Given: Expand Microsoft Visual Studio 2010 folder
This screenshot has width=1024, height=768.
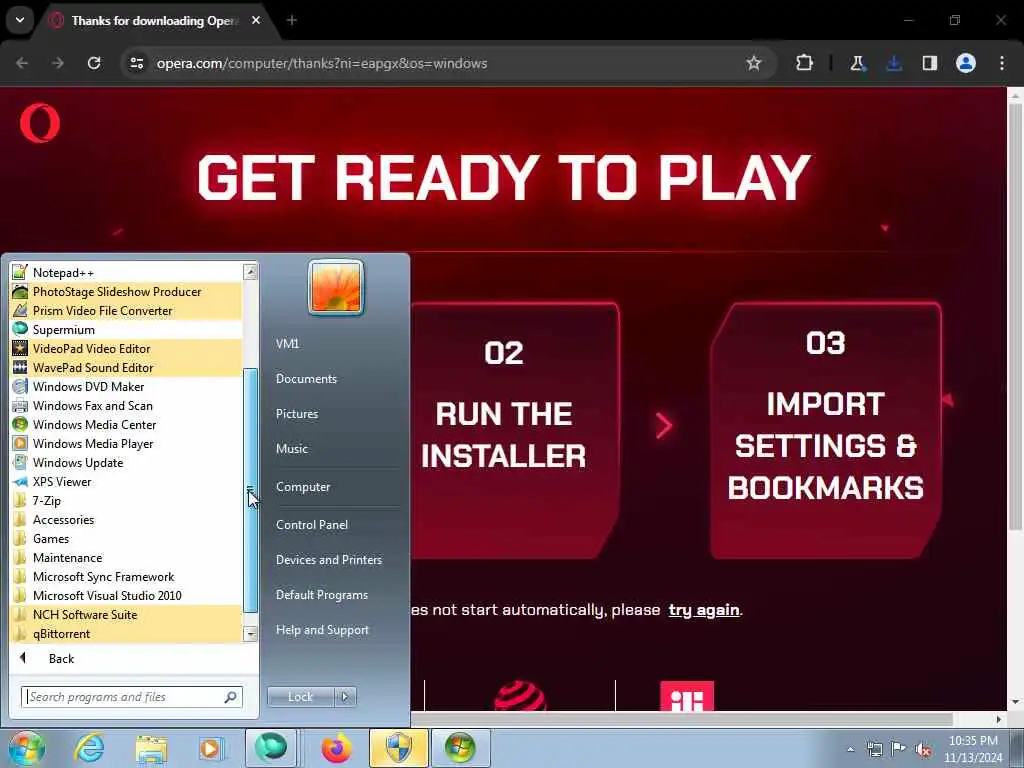Looking at the screenshot, I should click(x=126, y=595).
